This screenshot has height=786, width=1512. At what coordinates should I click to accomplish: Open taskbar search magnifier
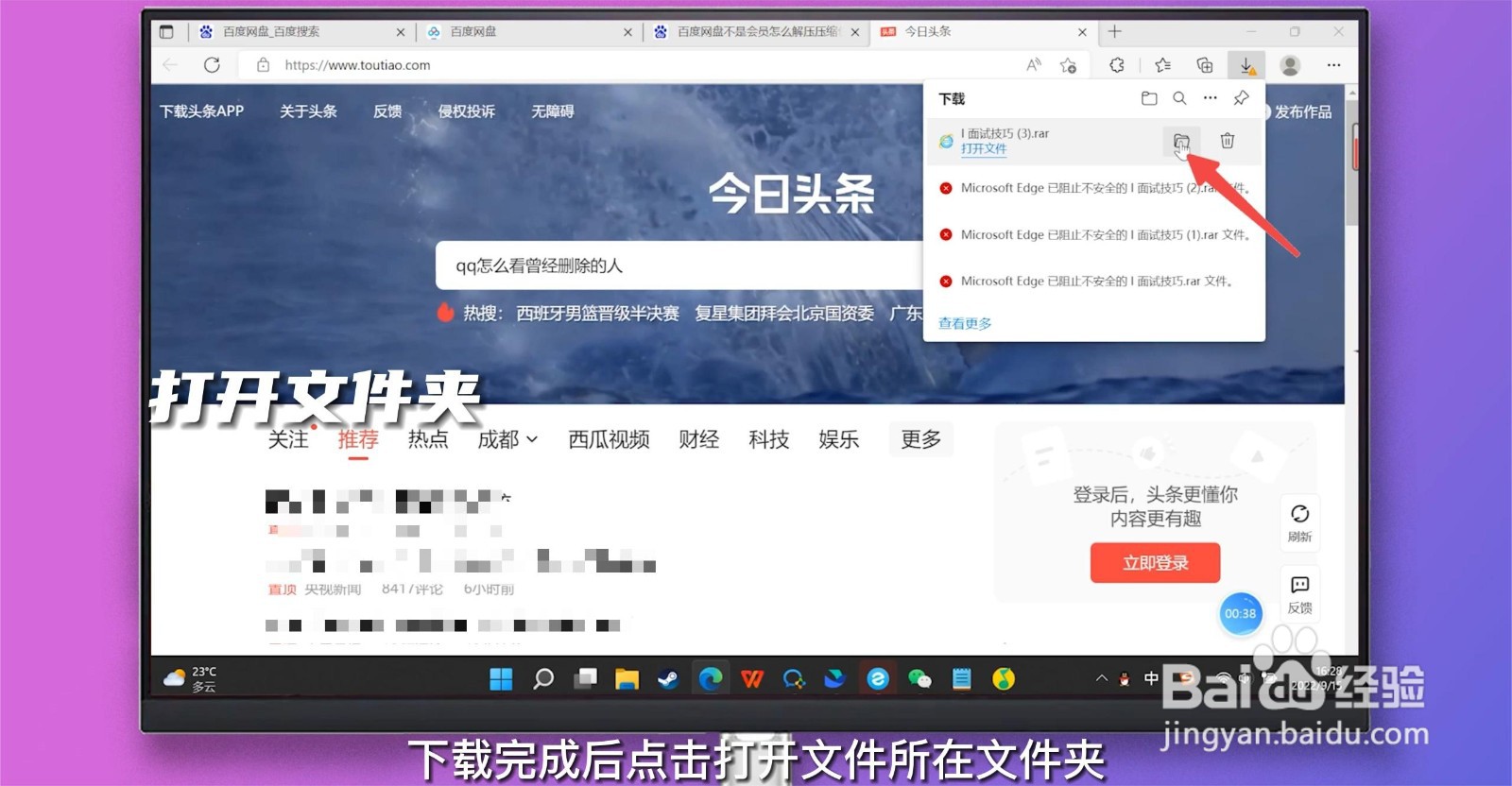pyautogui.click(x=543, y=678)
